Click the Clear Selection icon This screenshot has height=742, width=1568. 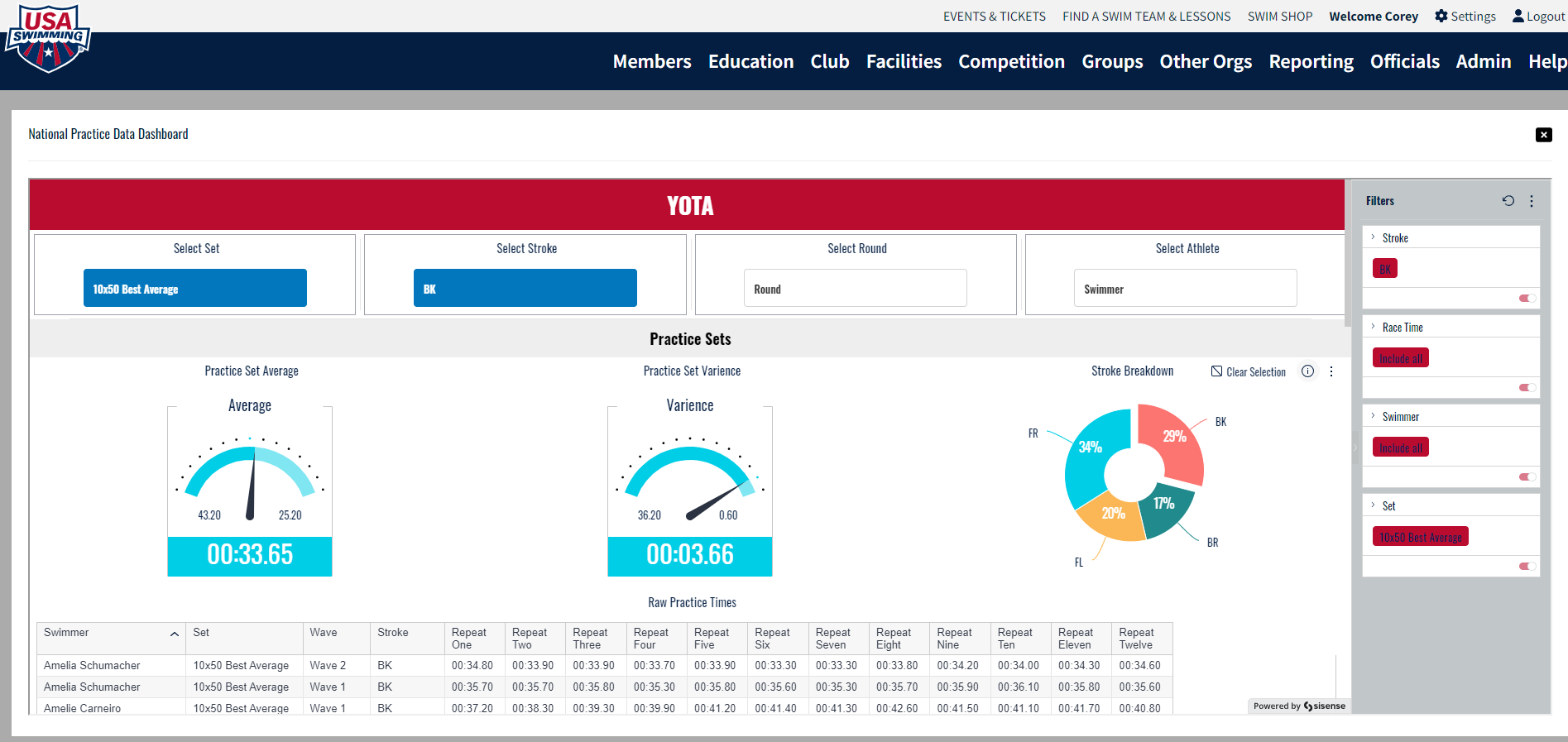pyautogui.click(x=1217, y=371)
